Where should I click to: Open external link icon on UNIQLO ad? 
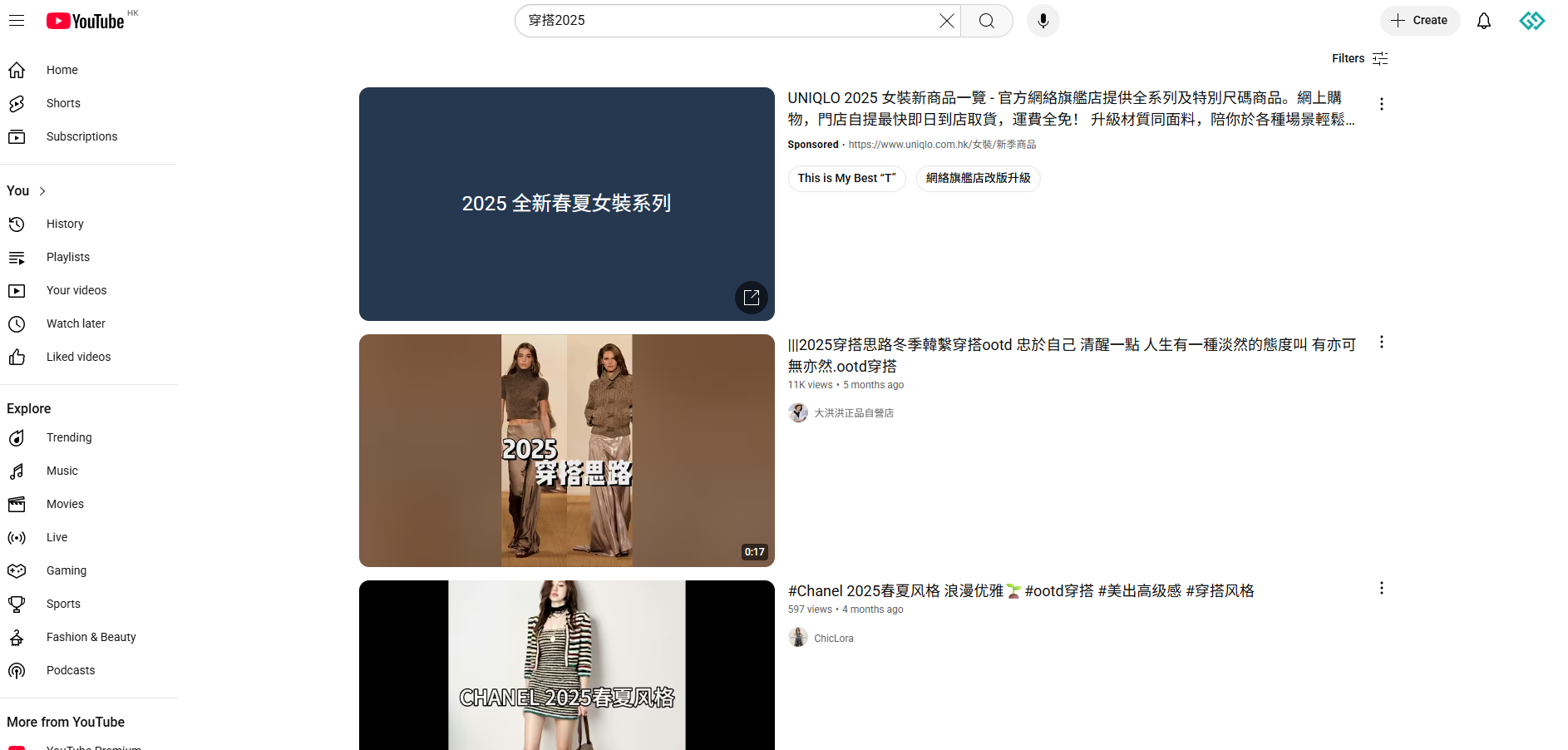[x=752, y=297]
